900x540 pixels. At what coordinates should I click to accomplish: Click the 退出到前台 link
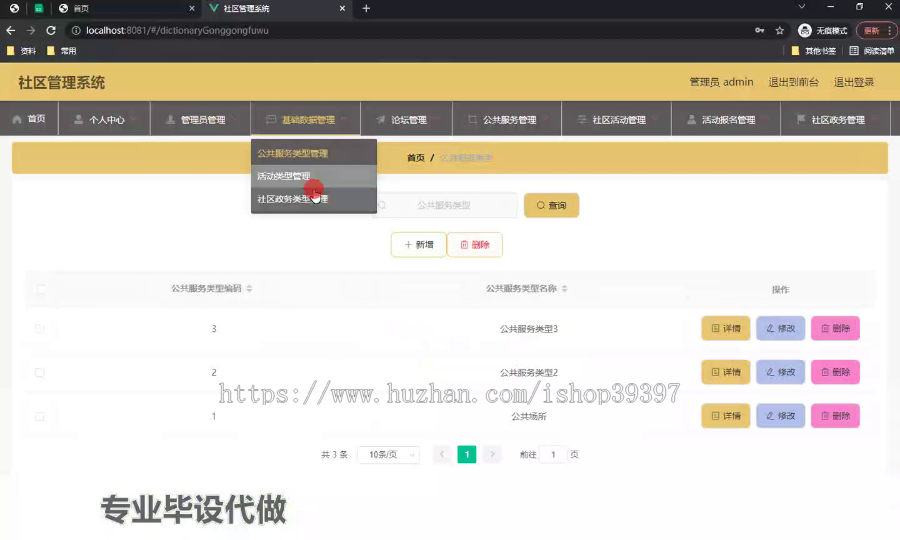pos(793,82)
